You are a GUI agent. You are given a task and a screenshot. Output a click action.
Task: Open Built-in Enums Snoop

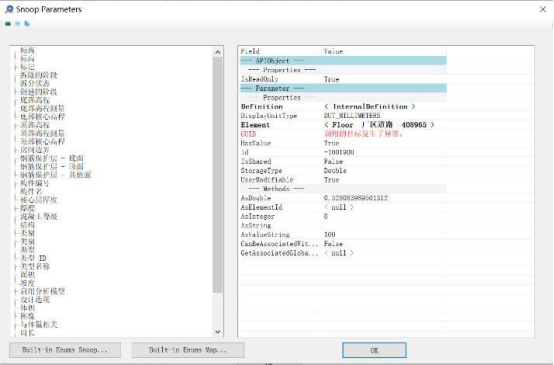click(x=65, y=350)
